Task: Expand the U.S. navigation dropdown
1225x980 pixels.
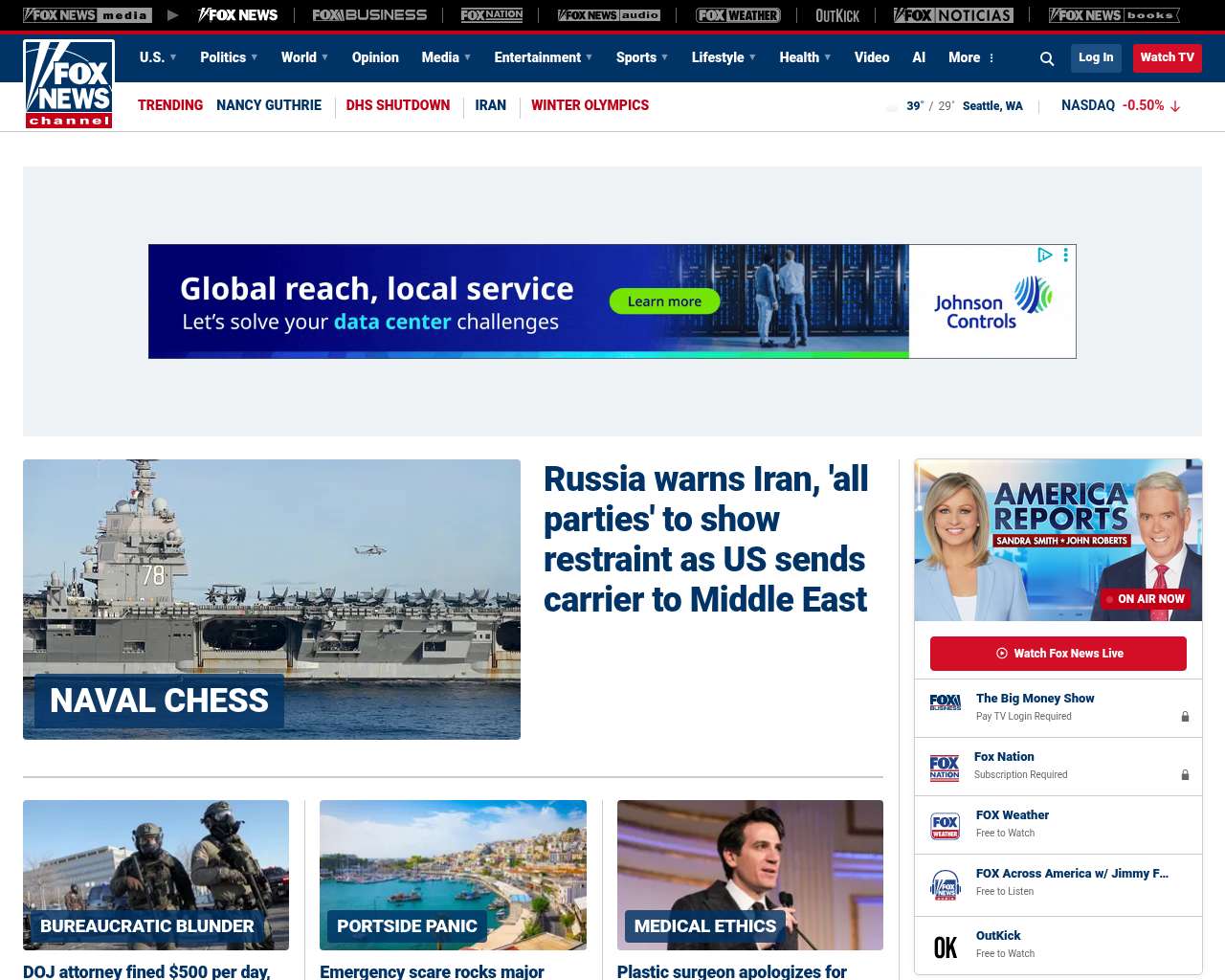Action: [158, 57]
